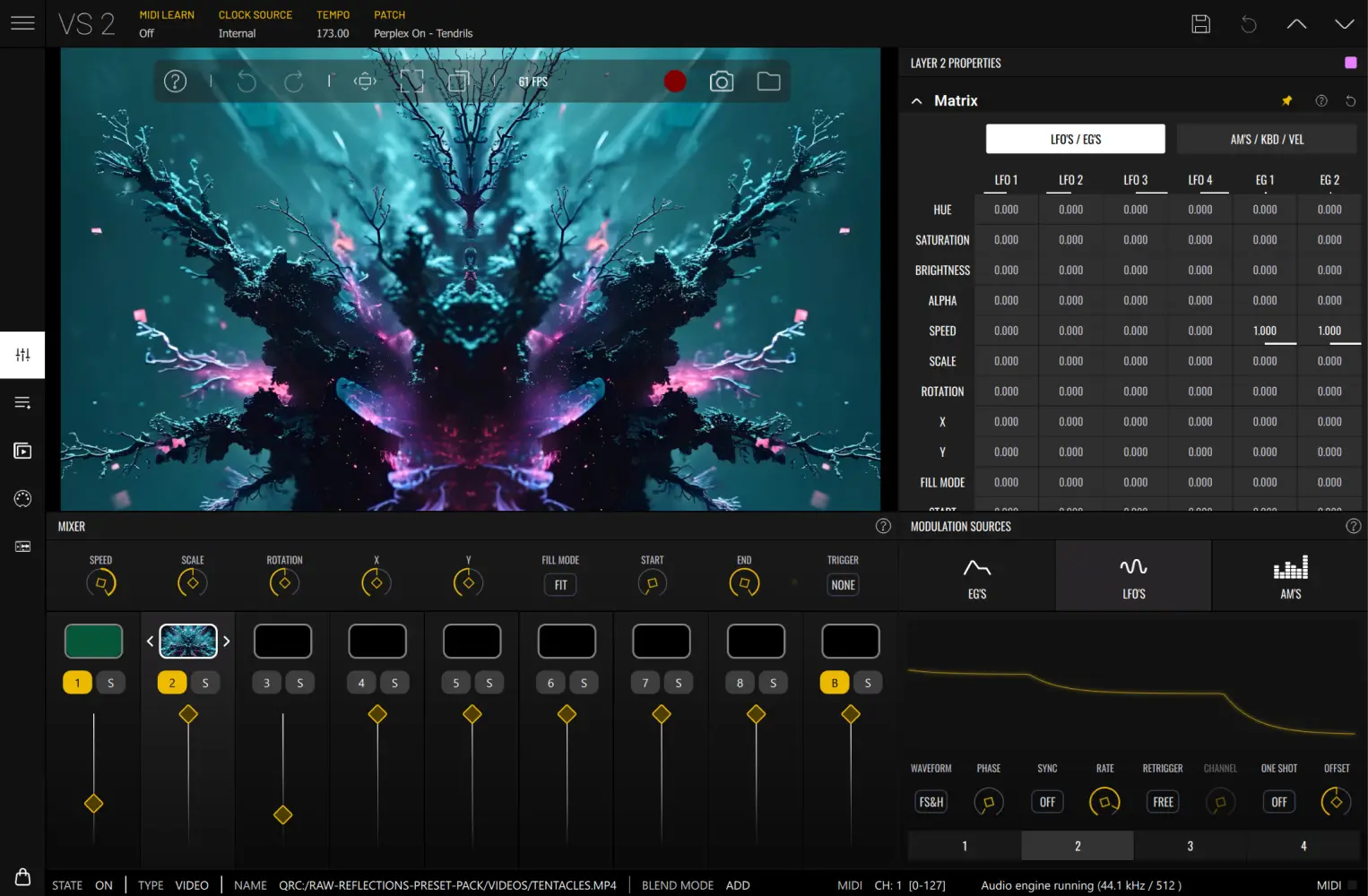The width and height of the screenshot is (1368, 896).
Task: Switch to the AM'S / KBD / VEL tab
Action: (x=1266, y=139)
